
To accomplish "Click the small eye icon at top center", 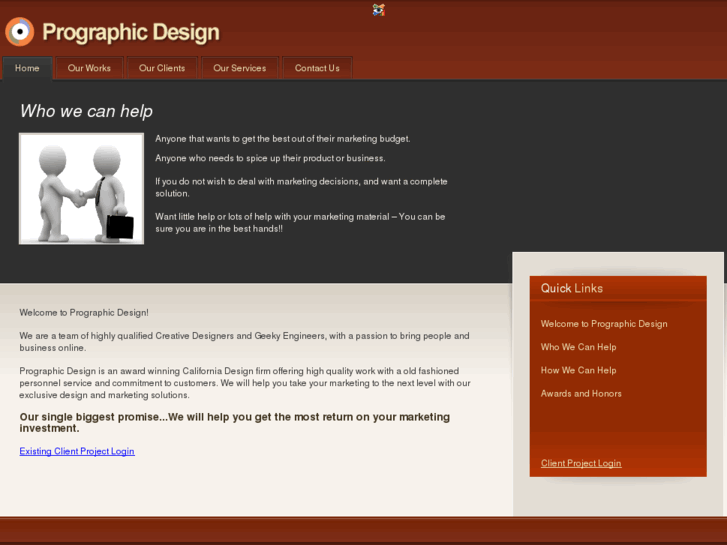I will [378, 10].
